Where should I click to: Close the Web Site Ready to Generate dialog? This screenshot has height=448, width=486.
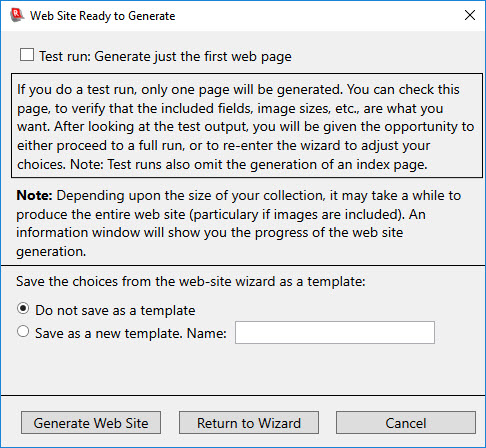[470, 15]
